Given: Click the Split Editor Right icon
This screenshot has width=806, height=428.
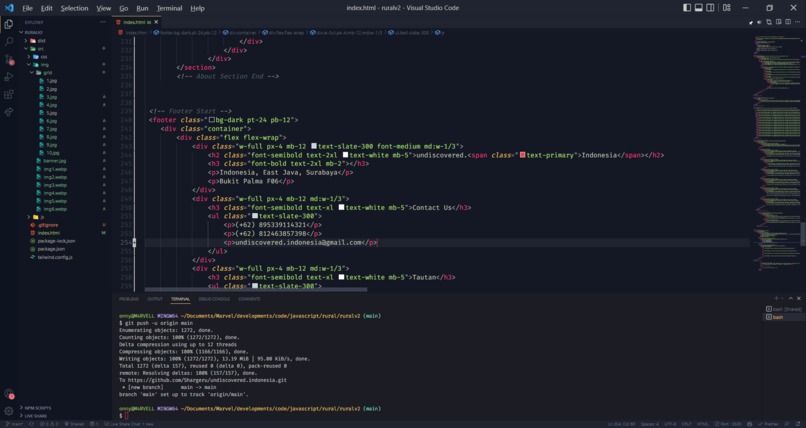Looking at the screenshot, I should click(x=788, y=22).
